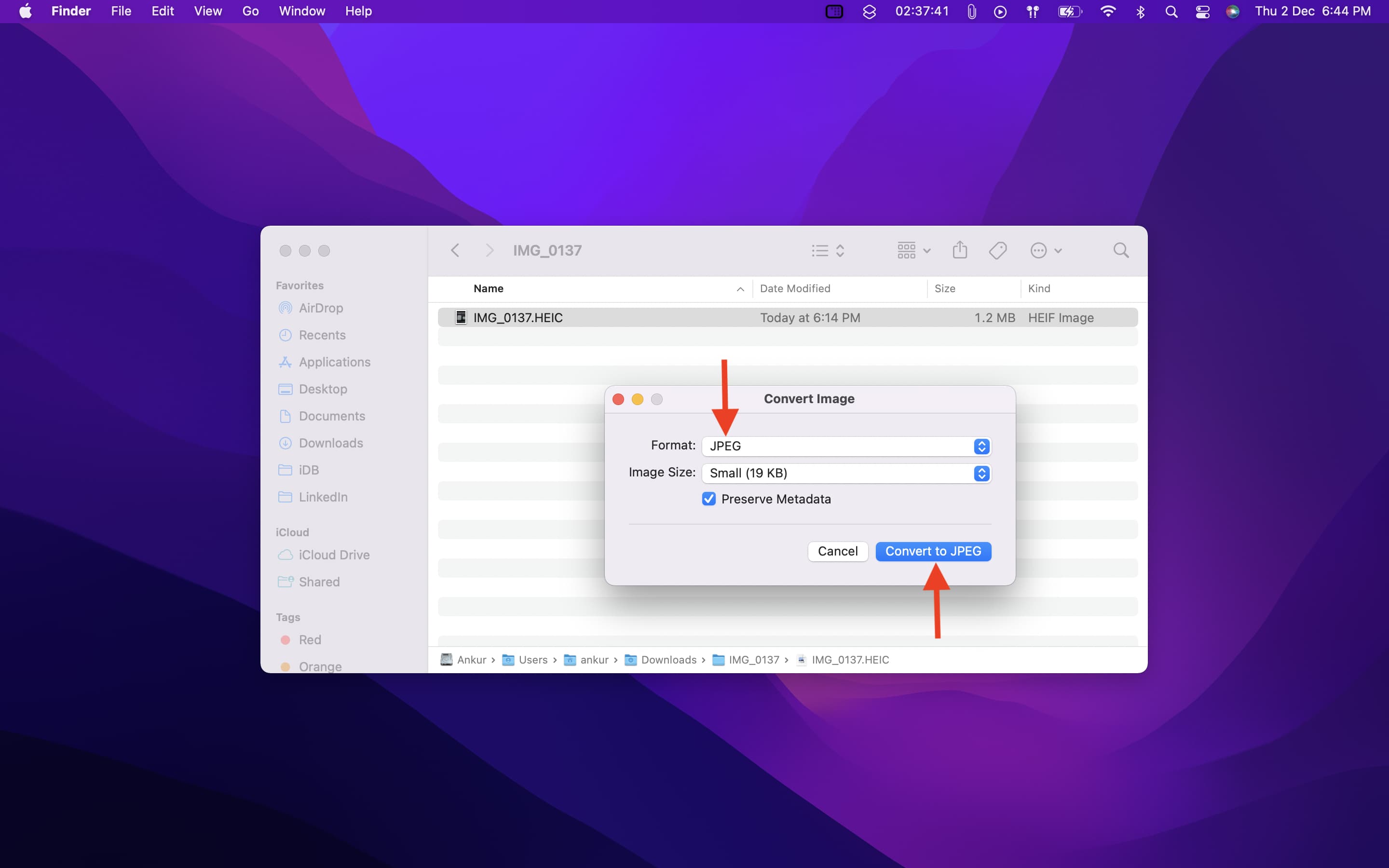This screenshot has width=1389, height=868.
Task: Open the Share menu in the toolbar
Action: click(x=959, y=250)
